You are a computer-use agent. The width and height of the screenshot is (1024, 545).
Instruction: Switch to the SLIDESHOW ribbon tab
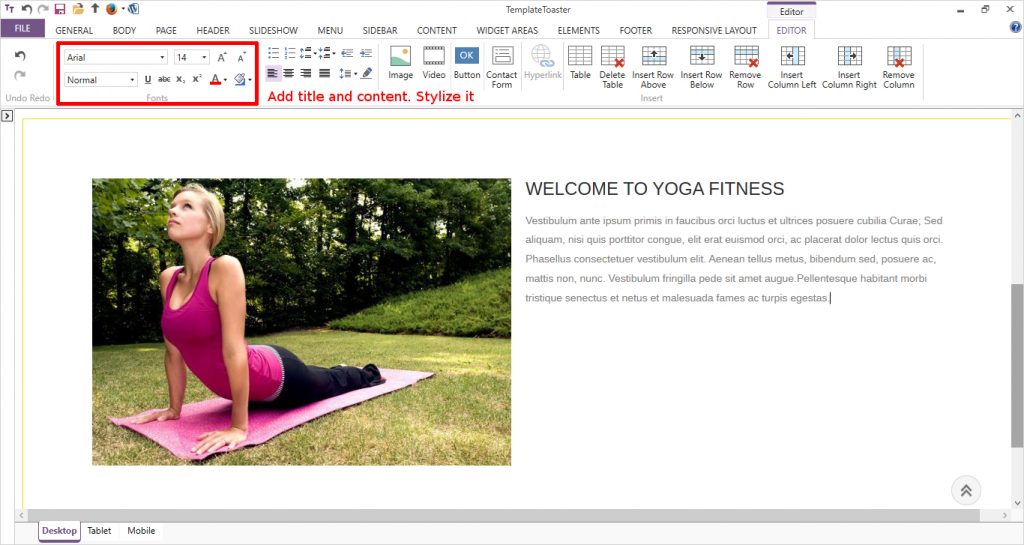click(273, 31)
